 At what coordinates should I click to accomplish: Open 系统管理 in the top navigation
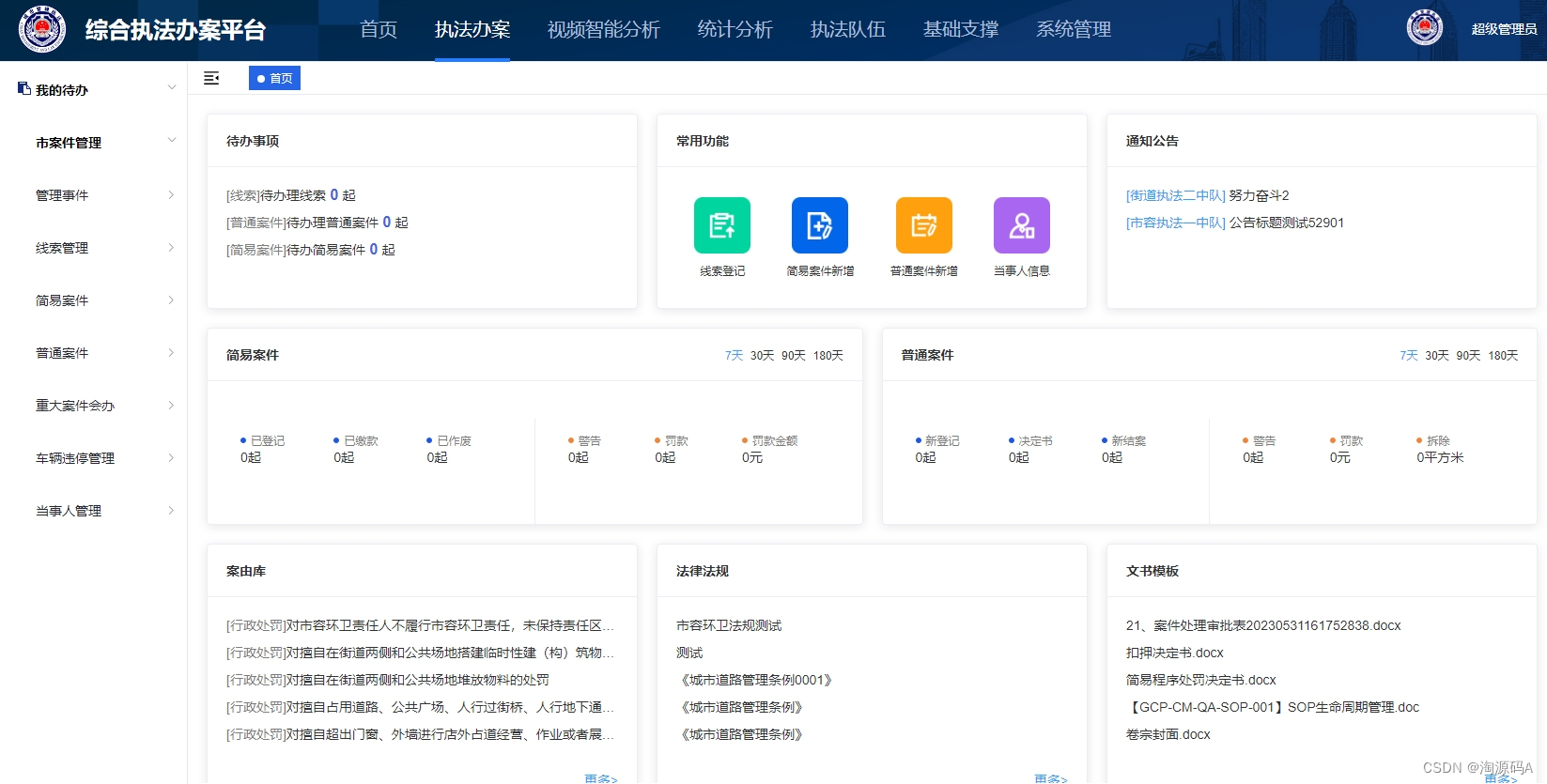(1074, 29)
